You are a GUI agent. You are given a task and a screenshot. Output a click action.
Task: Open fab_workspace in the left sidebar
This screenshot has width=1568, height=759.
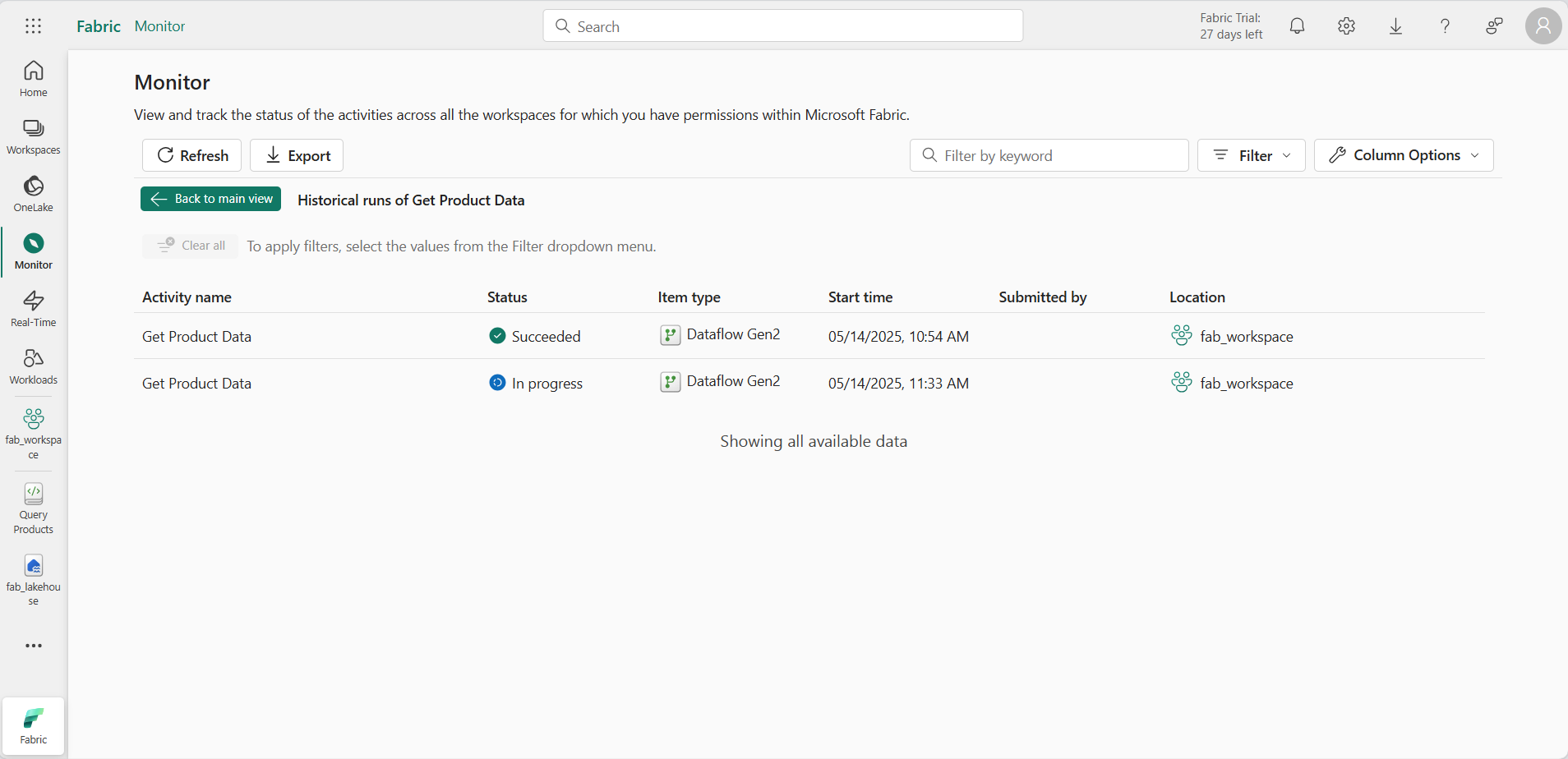pos(34,433)
